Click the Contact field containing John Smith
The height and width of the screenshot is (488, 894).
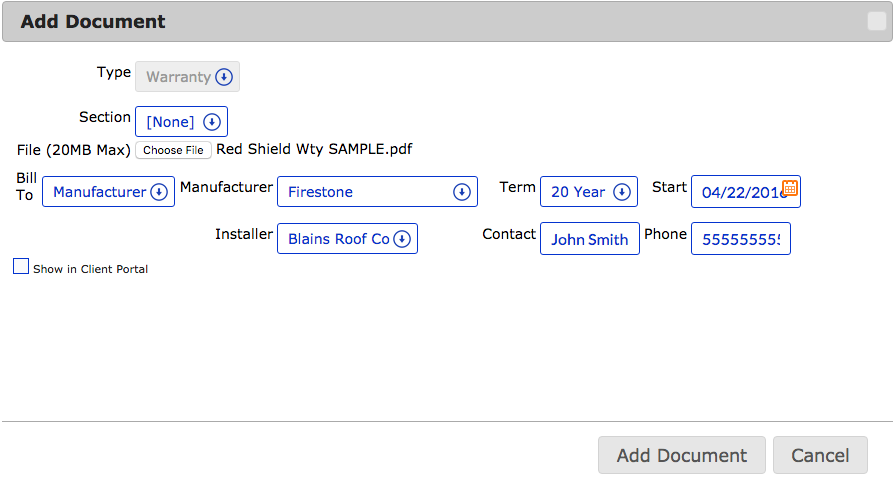(x=589, y=239)
